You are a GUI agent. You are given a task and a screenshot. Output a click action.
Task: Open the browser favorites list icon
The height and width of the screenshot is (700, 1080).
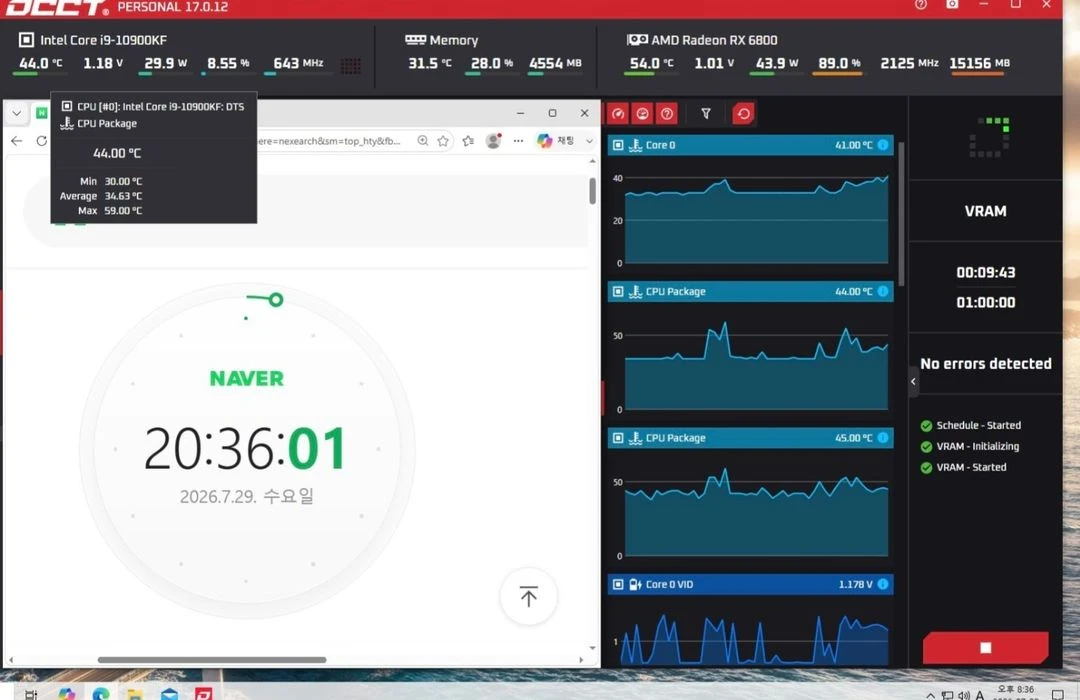pyautogui.click(x=468, y=141)
